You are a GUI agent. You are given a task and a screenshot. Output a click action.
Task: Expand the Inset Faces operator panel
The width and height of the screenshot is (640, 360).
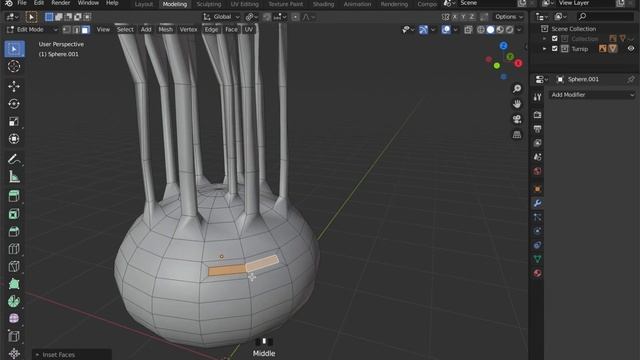(38, 355)
